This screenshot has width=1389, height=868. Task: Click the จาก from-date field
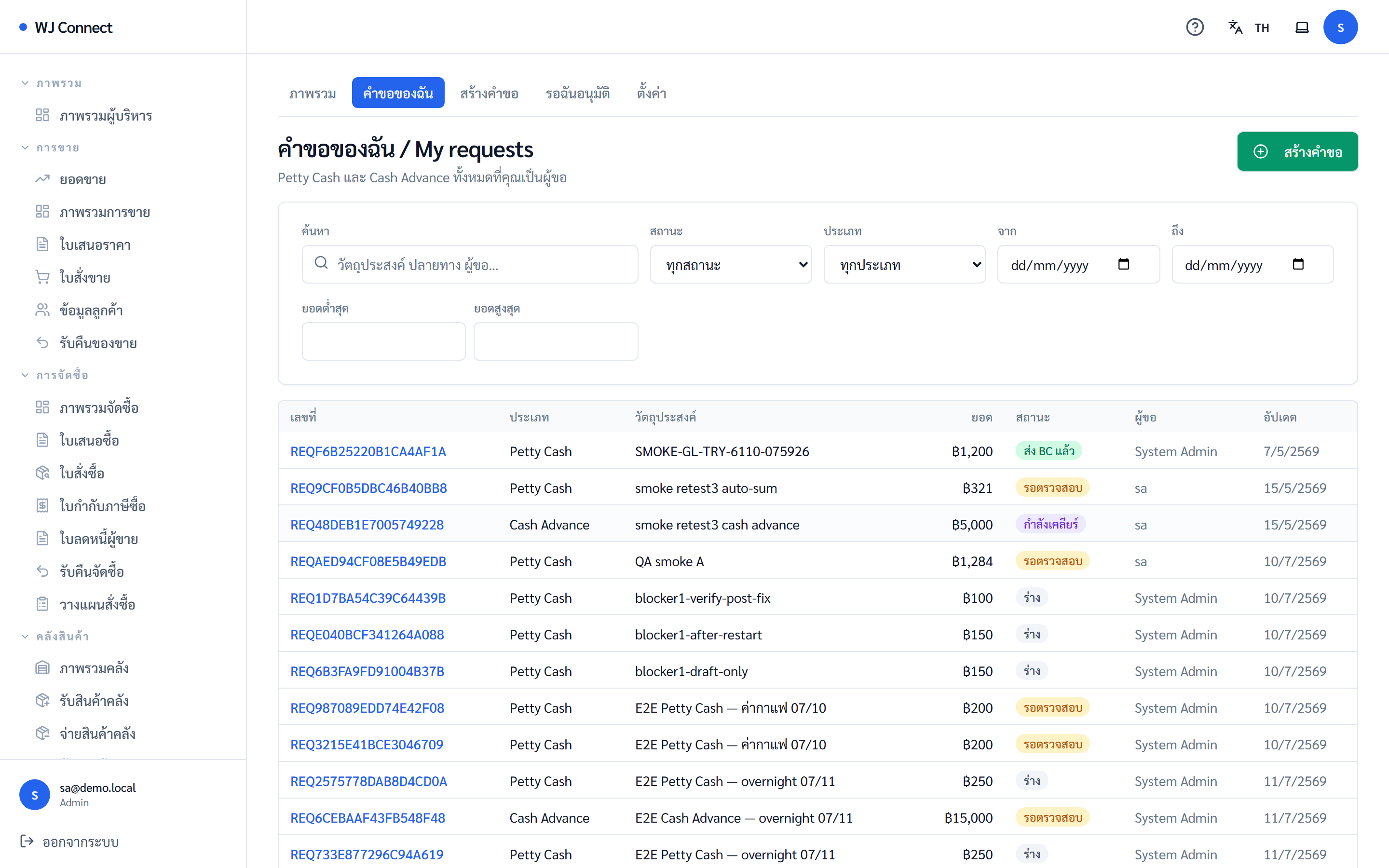(x=1078, y=265)
